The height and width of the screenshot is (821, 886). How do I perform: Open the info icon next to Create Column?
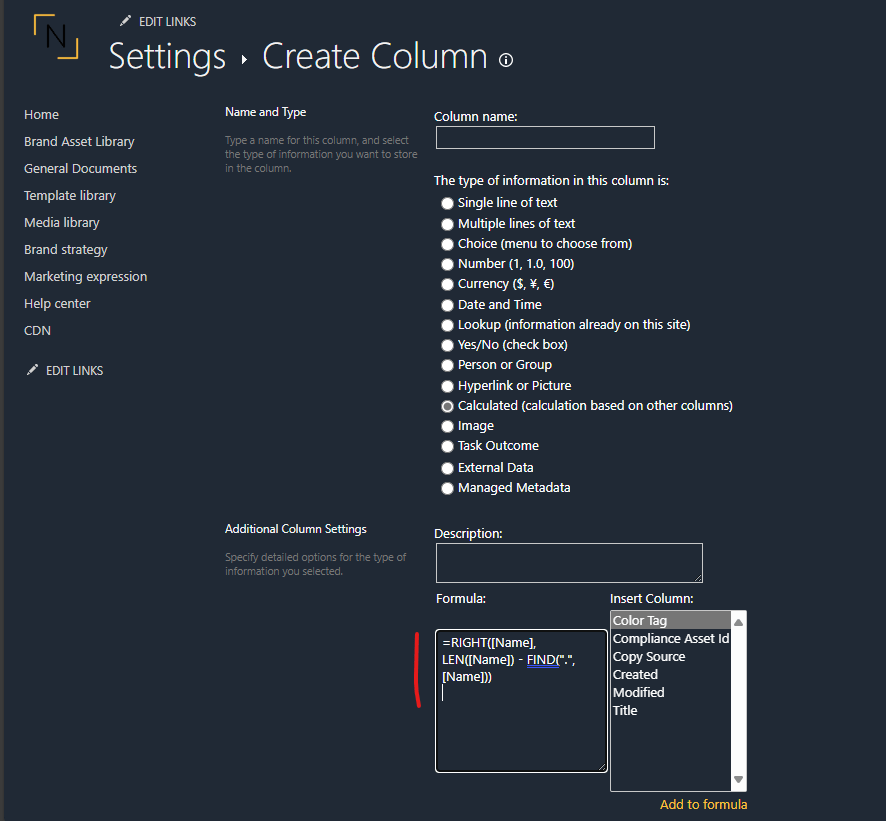[x=506, y=61]
